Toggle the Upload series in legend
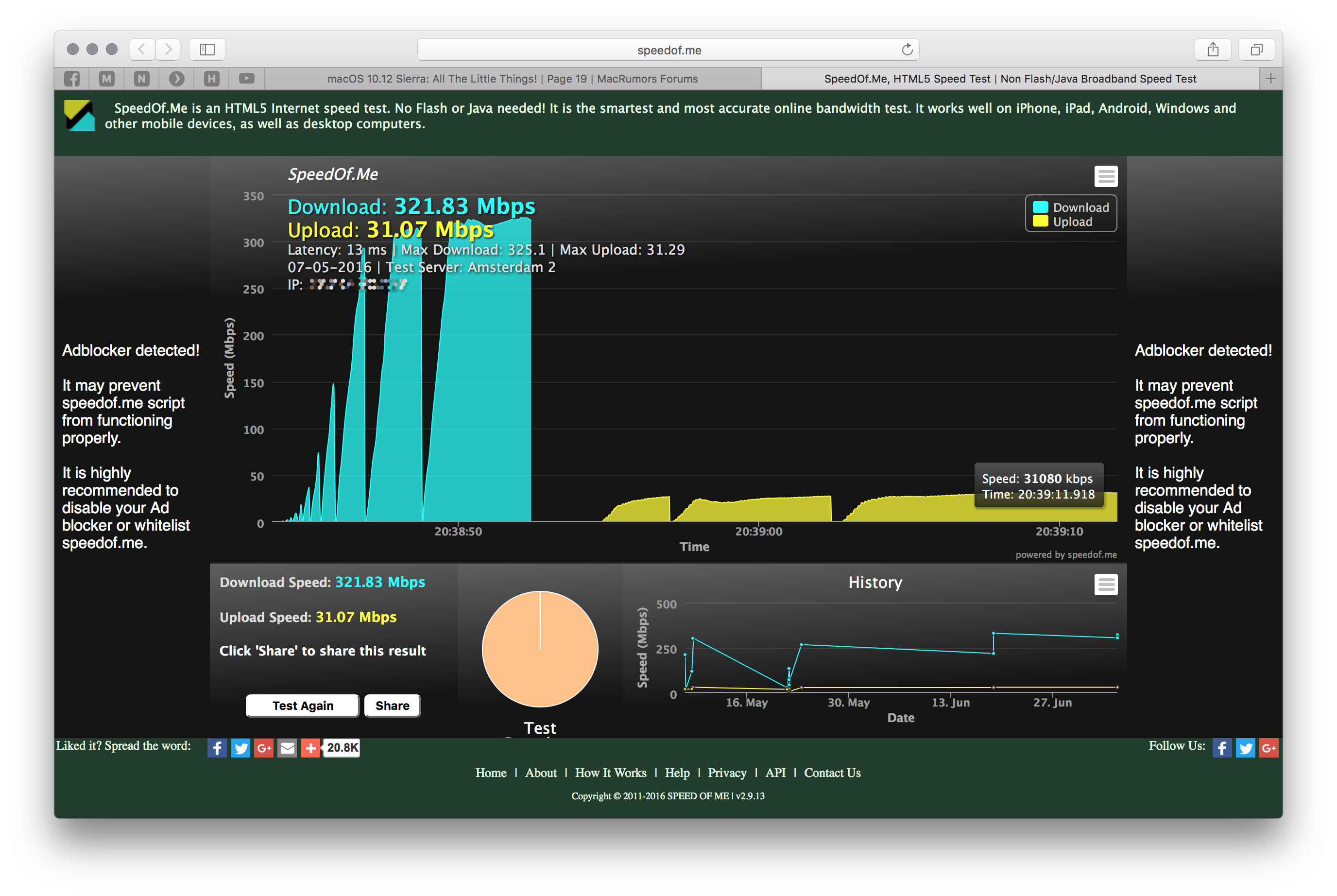This screenshot has width=1337, height=896. pyautogui.click(x=1062, y=221)
